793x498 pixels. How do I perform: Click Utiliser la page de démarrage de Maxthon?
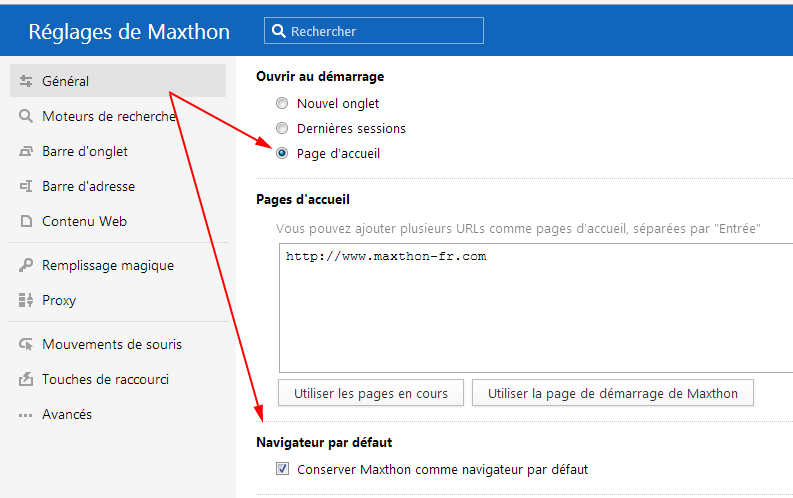[612, 393]
